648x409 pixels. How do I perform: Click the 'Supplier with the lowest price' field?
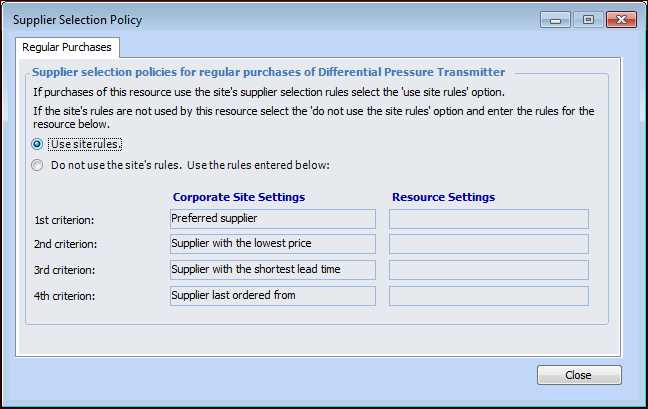coord(272,244)
